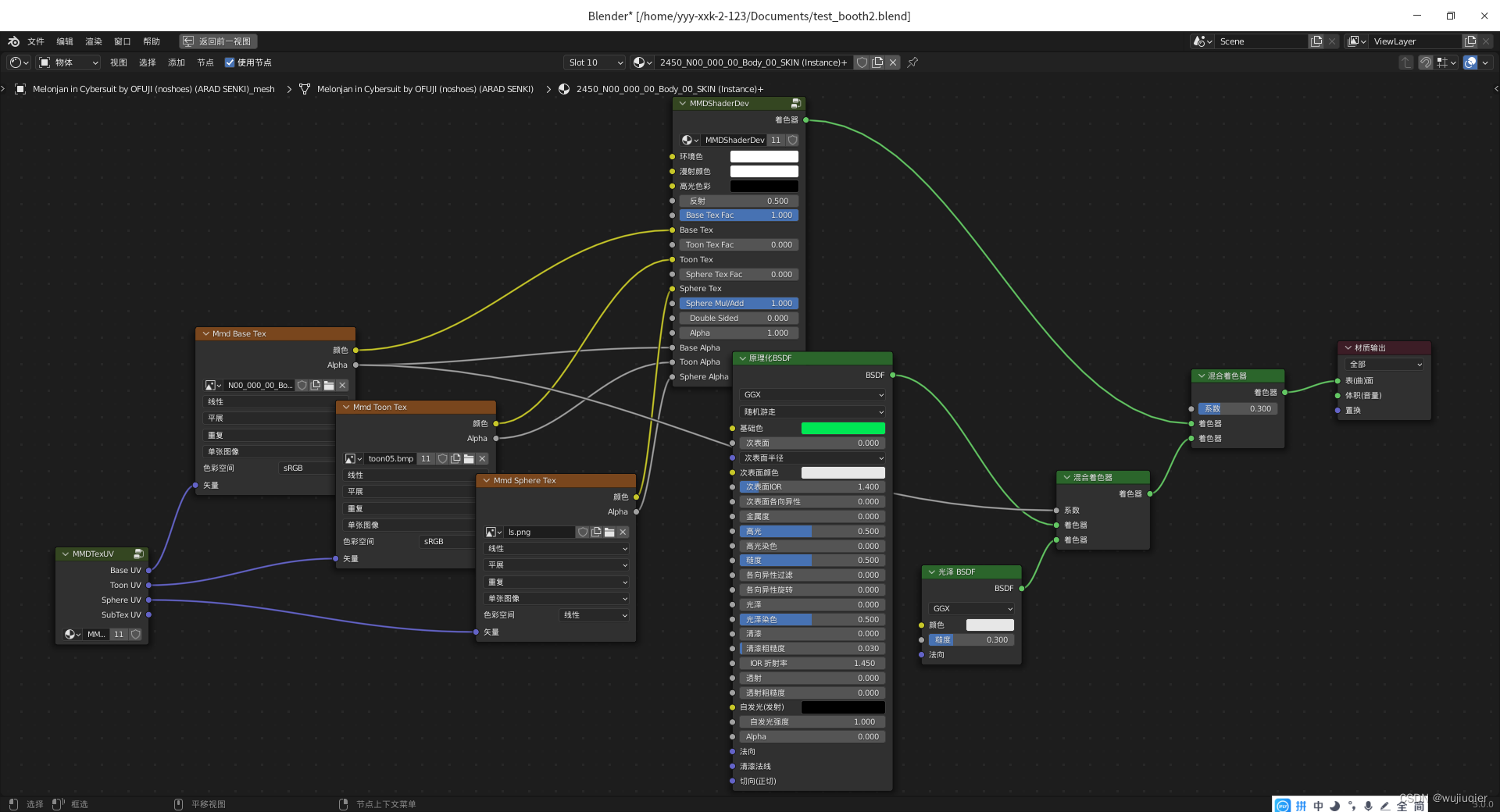Click breadcrumb Melonjan in Cybersuit _mesh
This screenshot has height=812, width=1500.
(154, 89)
